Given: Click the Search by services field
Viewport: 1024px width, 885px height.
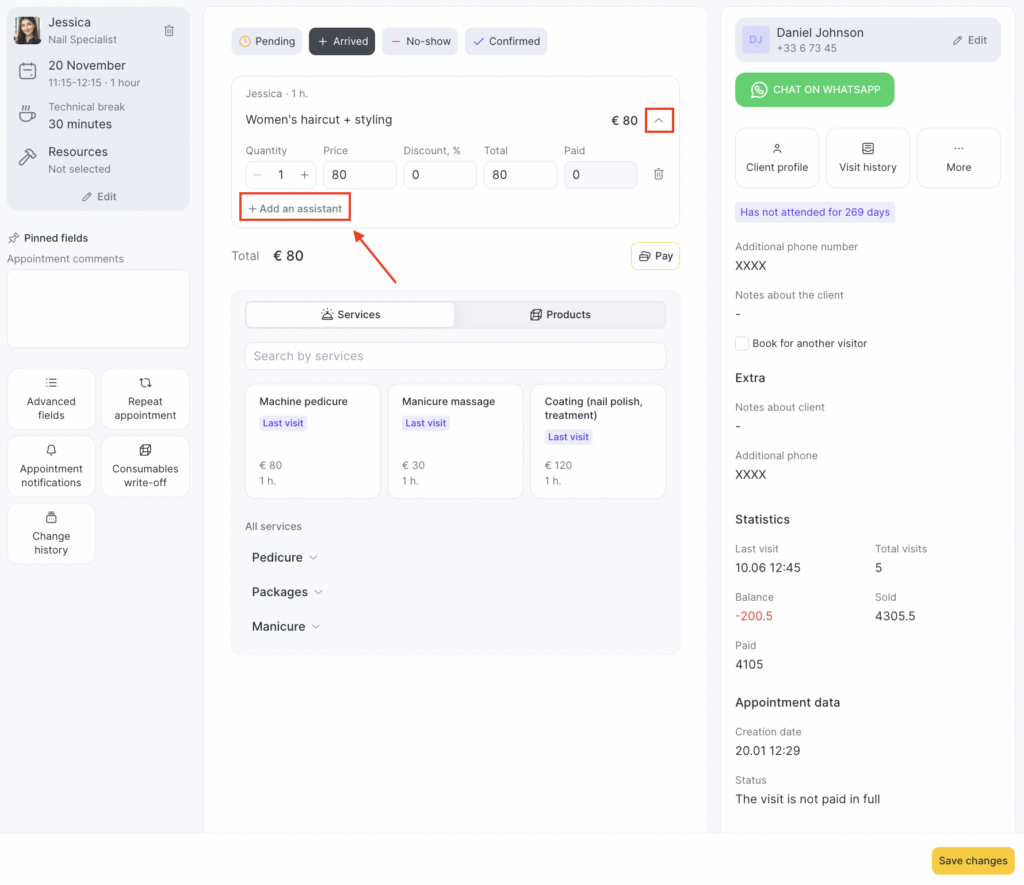Looking at the screenshot, I should (x=455, y=356).
